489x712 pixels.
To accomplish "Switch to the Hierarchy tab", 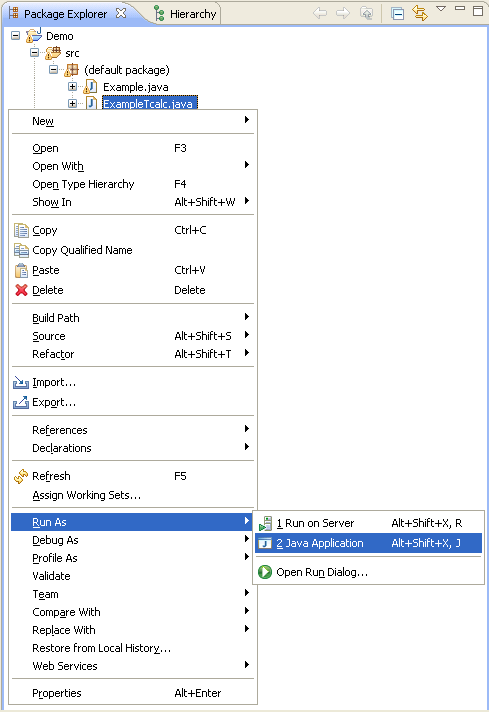I will pyautogui.click(x=186, y=14).
